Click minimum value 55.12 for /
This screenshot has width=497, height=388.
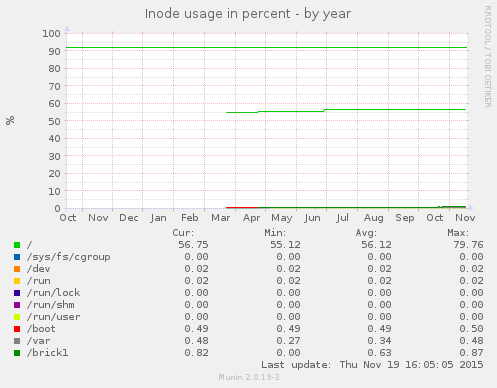click(285, 245)
